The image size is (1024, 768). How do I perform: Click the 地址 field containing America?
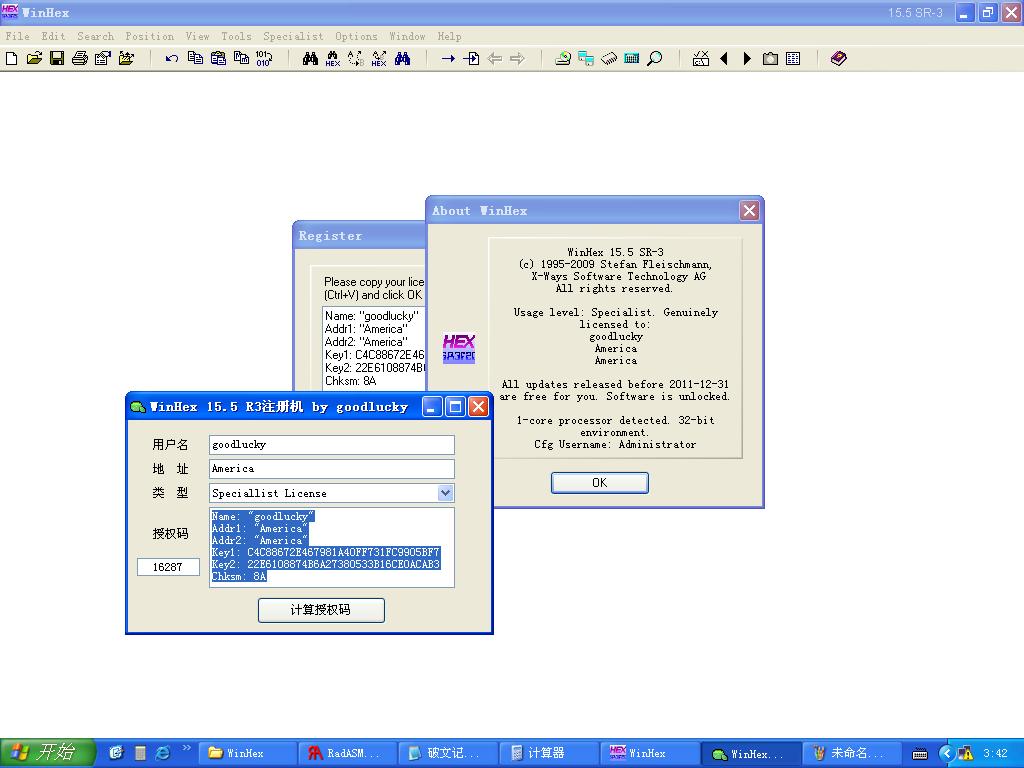[x=332, y=469]
